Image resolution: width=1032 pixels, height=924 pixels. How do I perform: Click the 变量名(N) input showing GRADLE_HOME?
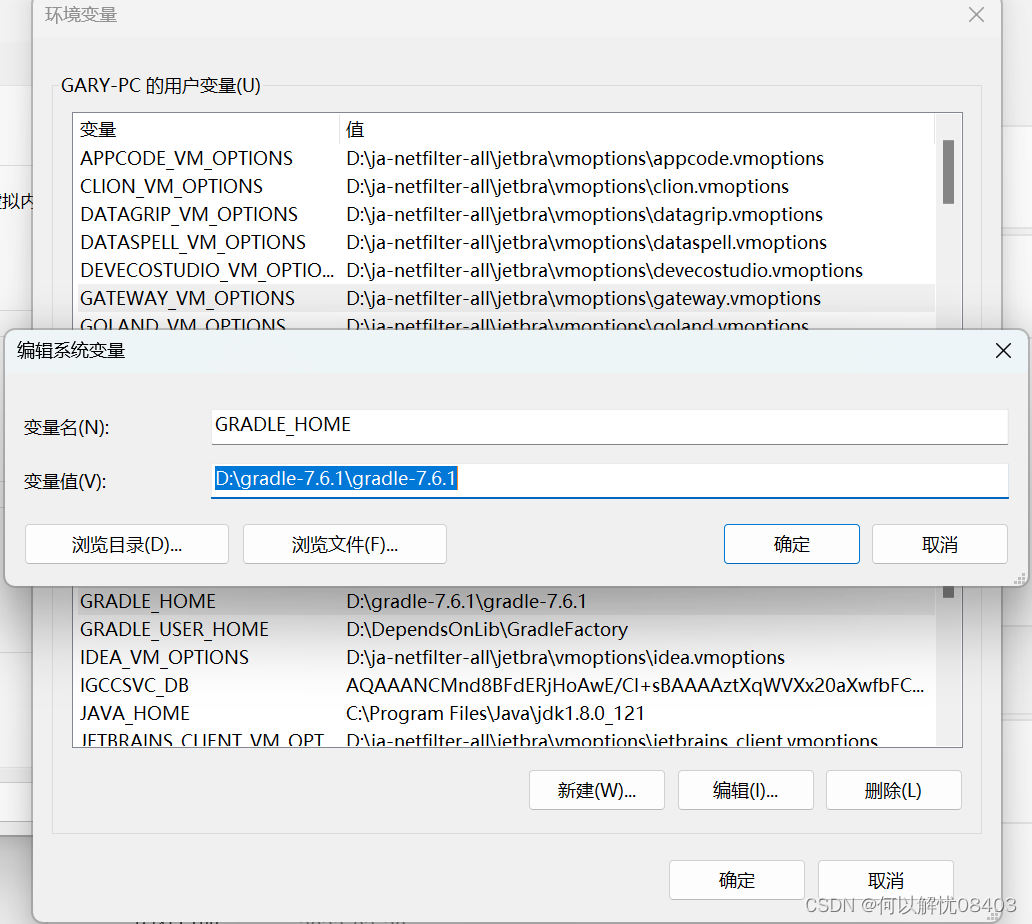tap(608, 424)
